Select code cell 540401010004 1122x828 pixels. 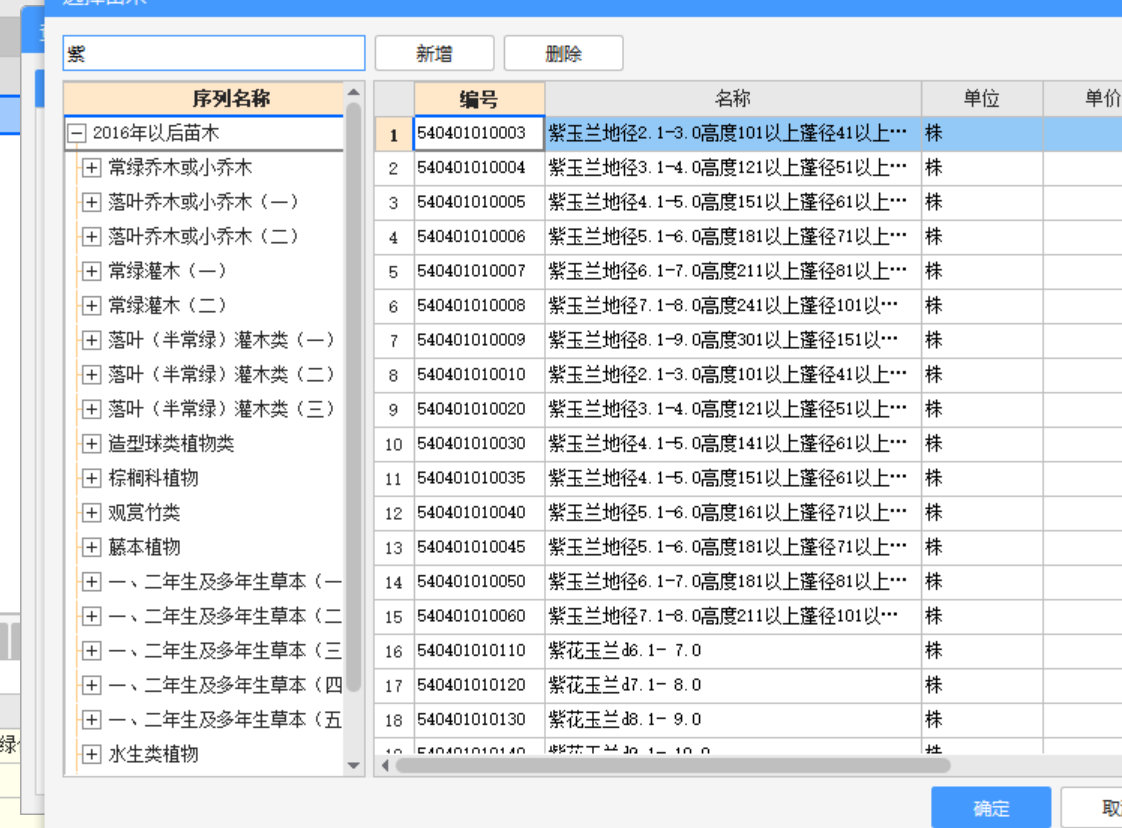[479, 167]
